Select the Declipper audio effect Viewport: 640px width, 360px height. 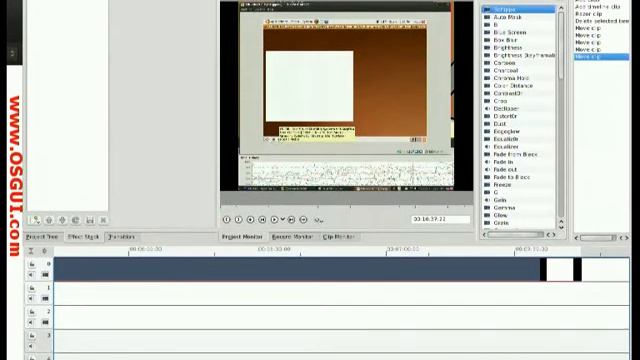coord(506,109)
